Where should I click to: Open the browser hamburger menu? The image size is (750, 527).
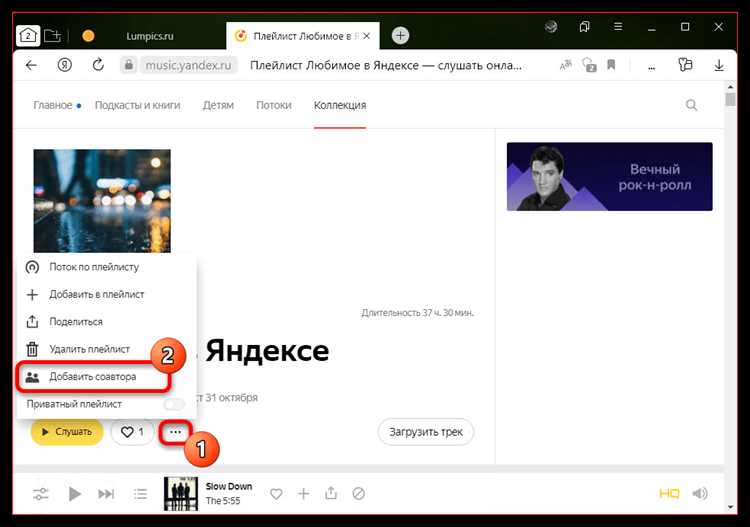click(618, 26)
